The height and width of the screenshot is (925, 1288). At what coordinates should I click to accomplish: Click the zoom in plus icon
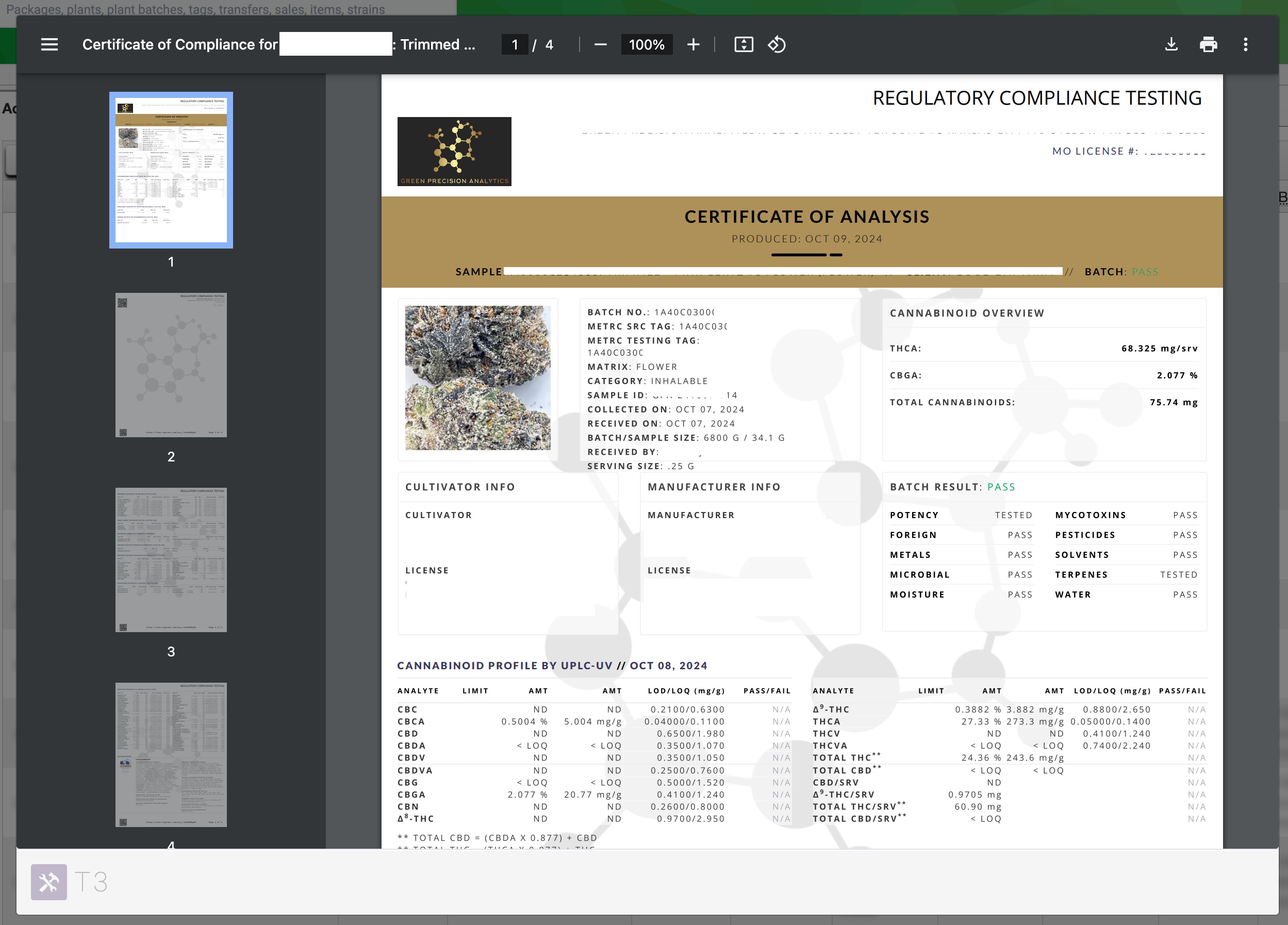tap(693, 44)
